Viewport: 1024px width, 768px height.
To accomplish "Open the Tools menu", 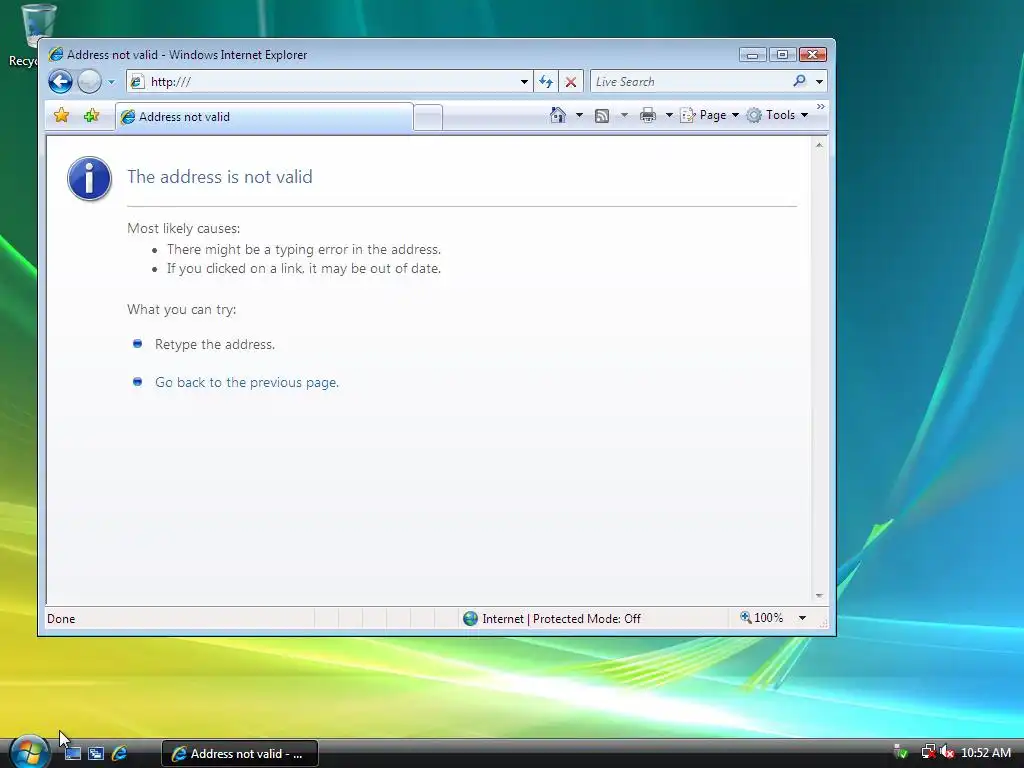I will 778,115.
